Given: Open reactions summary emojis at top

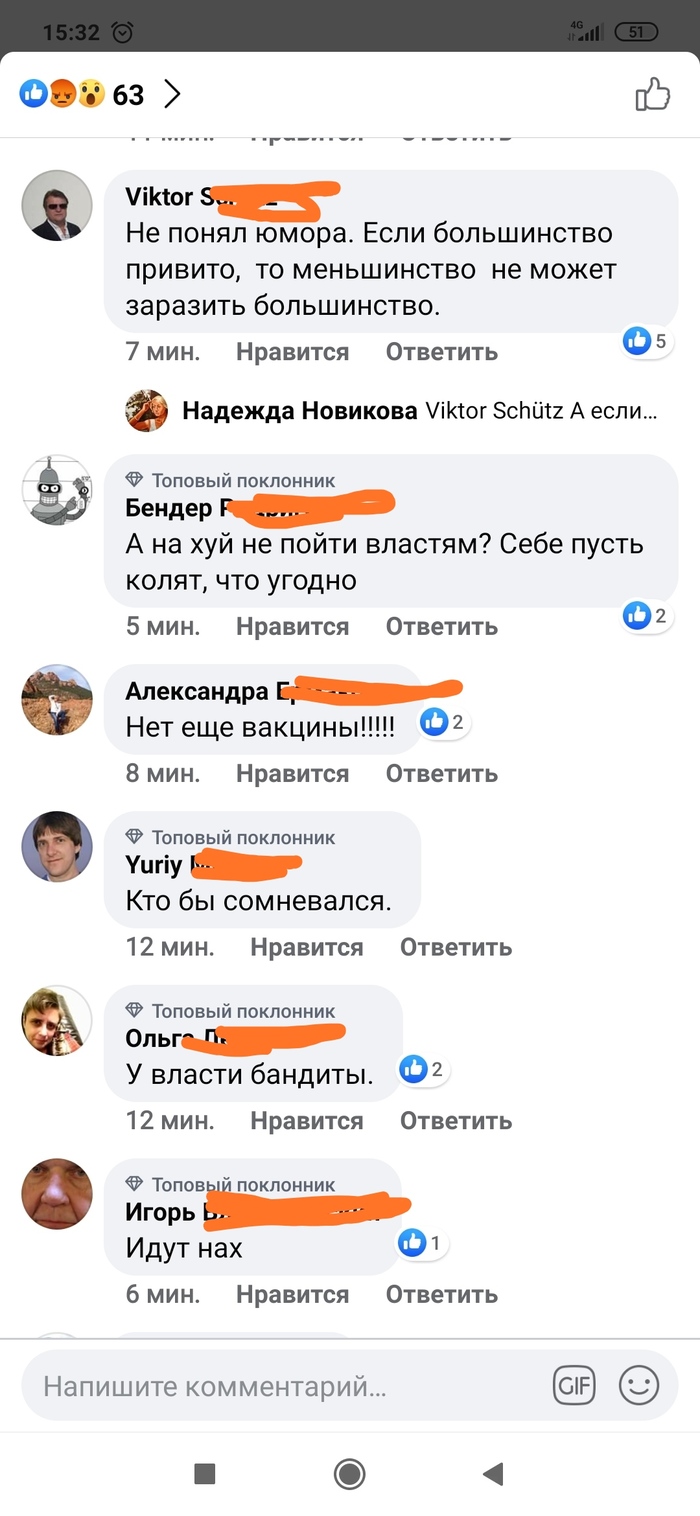Looking at the screenshot, I should pos(62,95).
